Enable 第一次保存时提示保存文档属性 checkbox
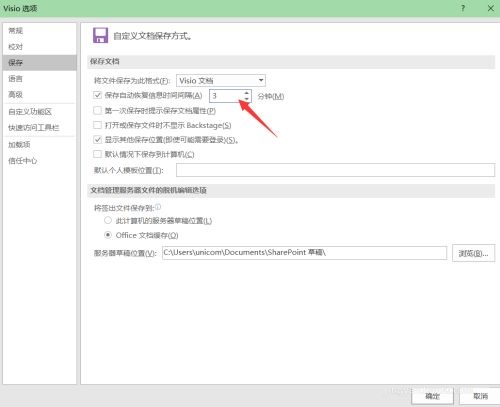Viewport: 500px width, 407px height. 97,110
